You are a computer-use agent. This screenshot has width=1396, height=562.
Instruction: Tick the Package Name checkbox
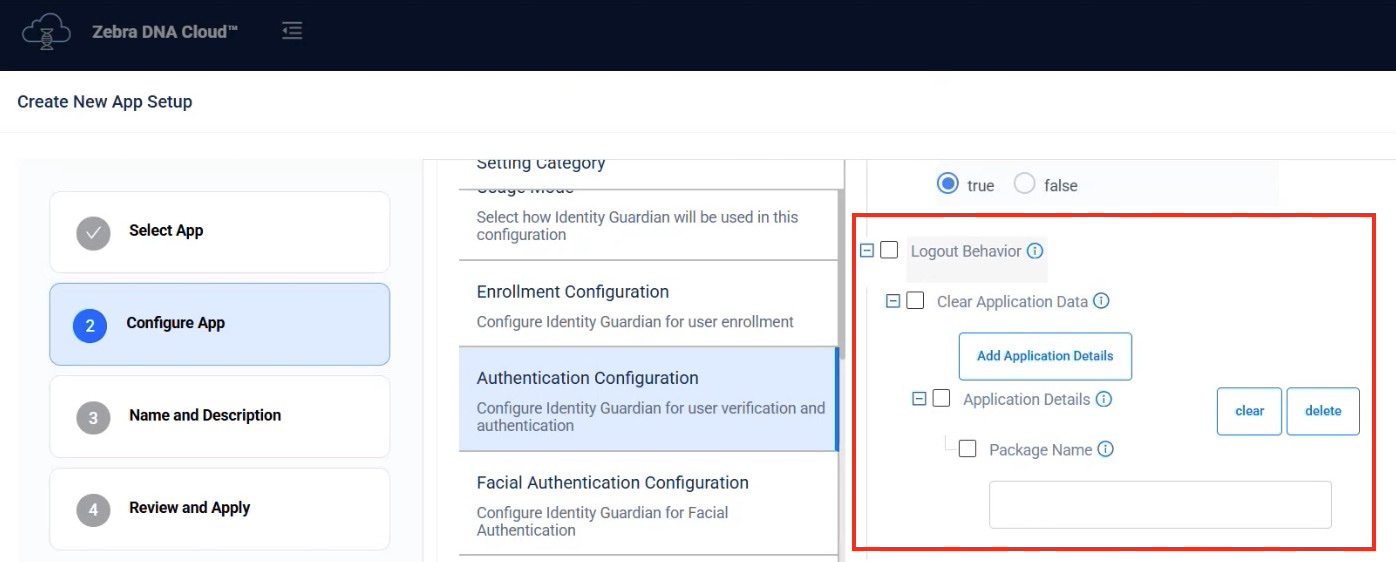pos(967,449)
